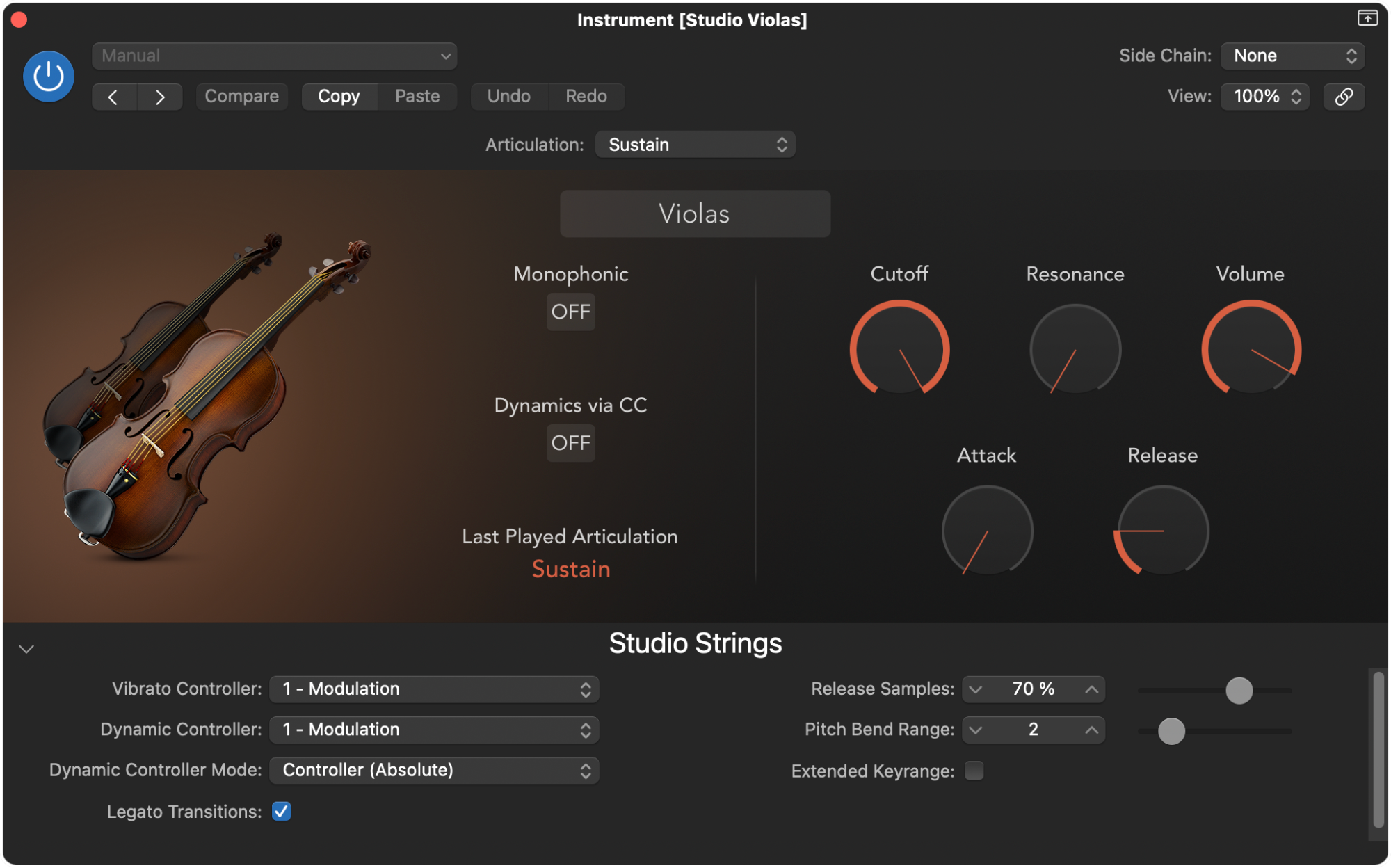Image resolution: width=1391 pixels, height=868 pixels.
Task: Click the link chain icon button
Action: click(1344, 97)
